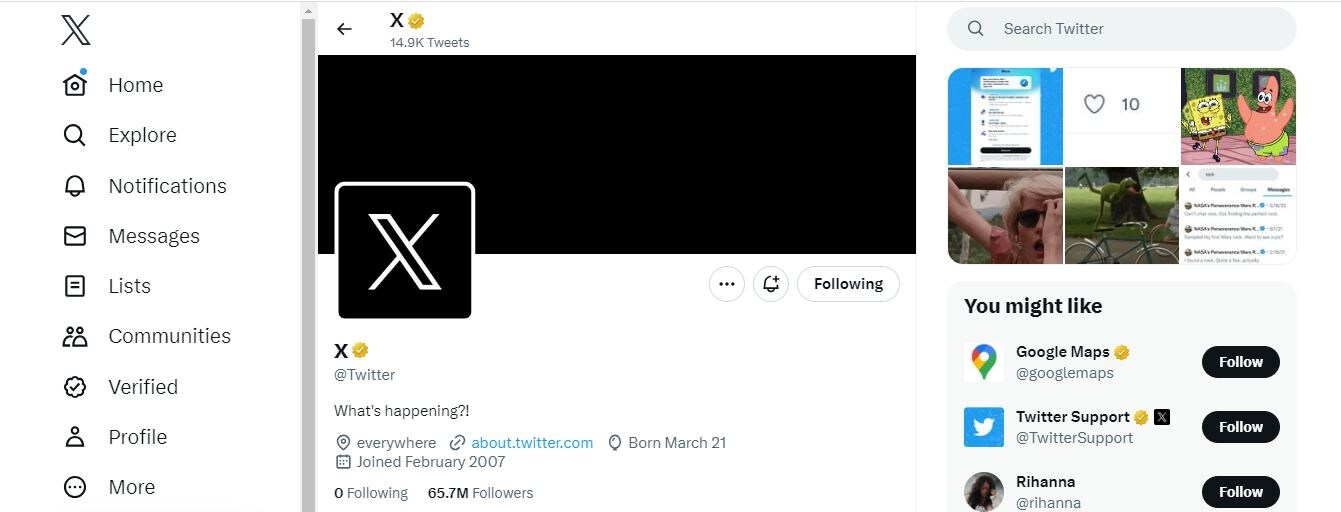
Task: Open the about.twitter.com link
Action: (x=532, y=442)
